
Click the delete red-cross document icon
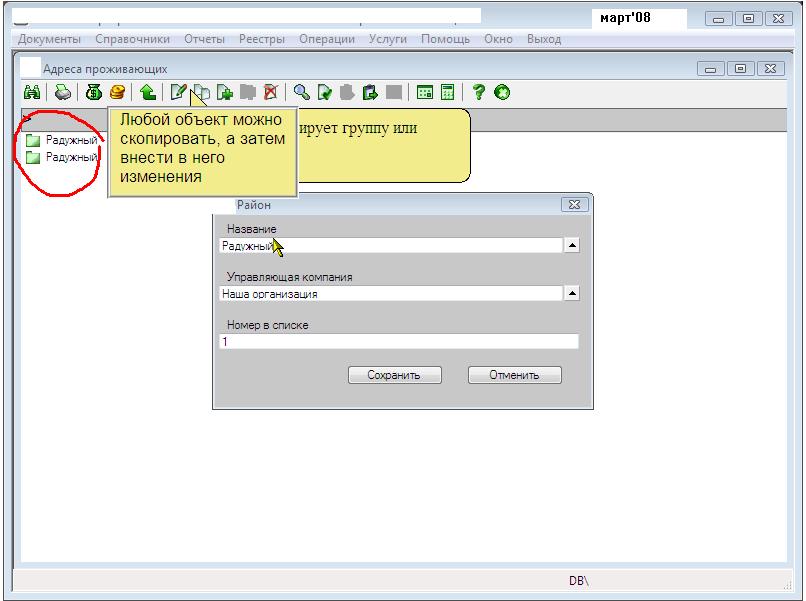[271, 93]
